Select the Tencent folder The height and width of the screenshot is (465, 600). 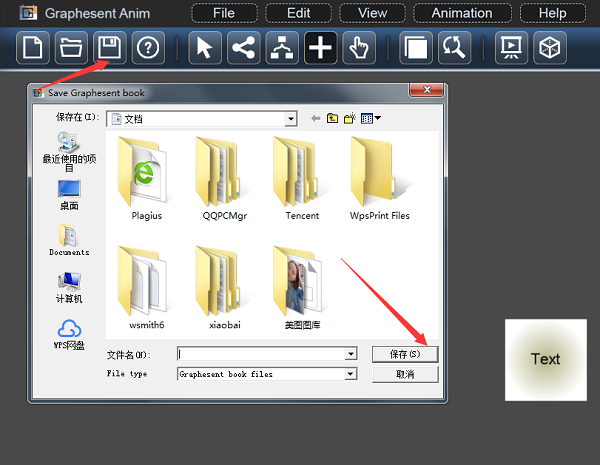pyautogui.click(x=302, y=178)
